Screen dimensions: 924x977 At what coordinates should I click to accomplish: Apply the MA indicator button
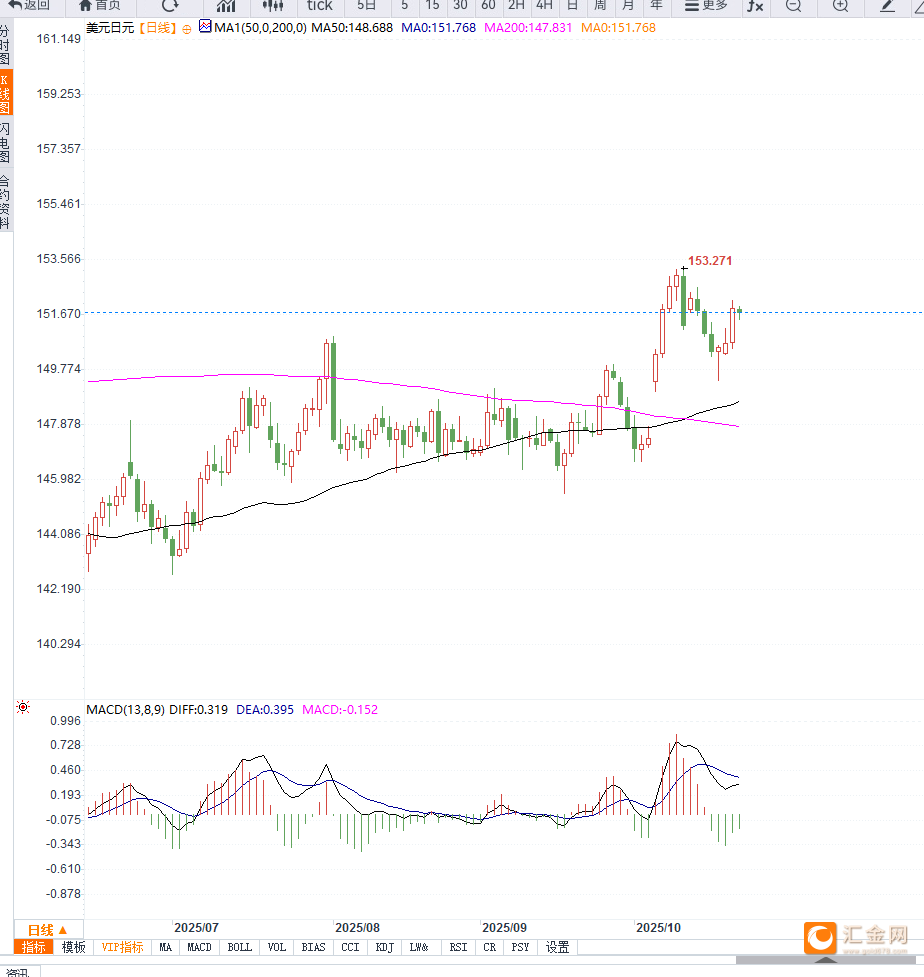point(165,947)
